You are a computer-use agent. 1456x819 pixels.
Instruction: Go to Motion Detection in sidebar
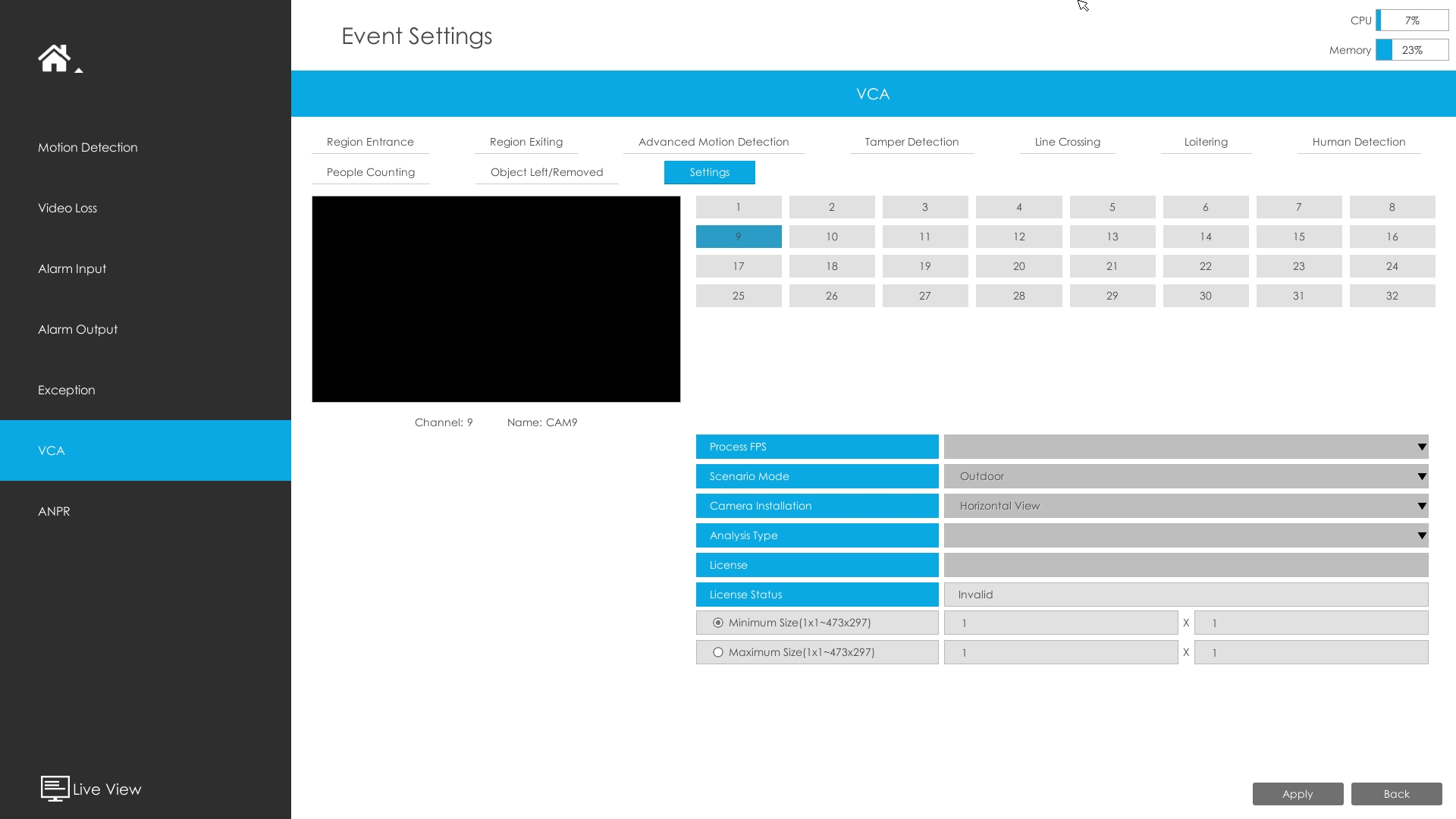coord(88,147)
